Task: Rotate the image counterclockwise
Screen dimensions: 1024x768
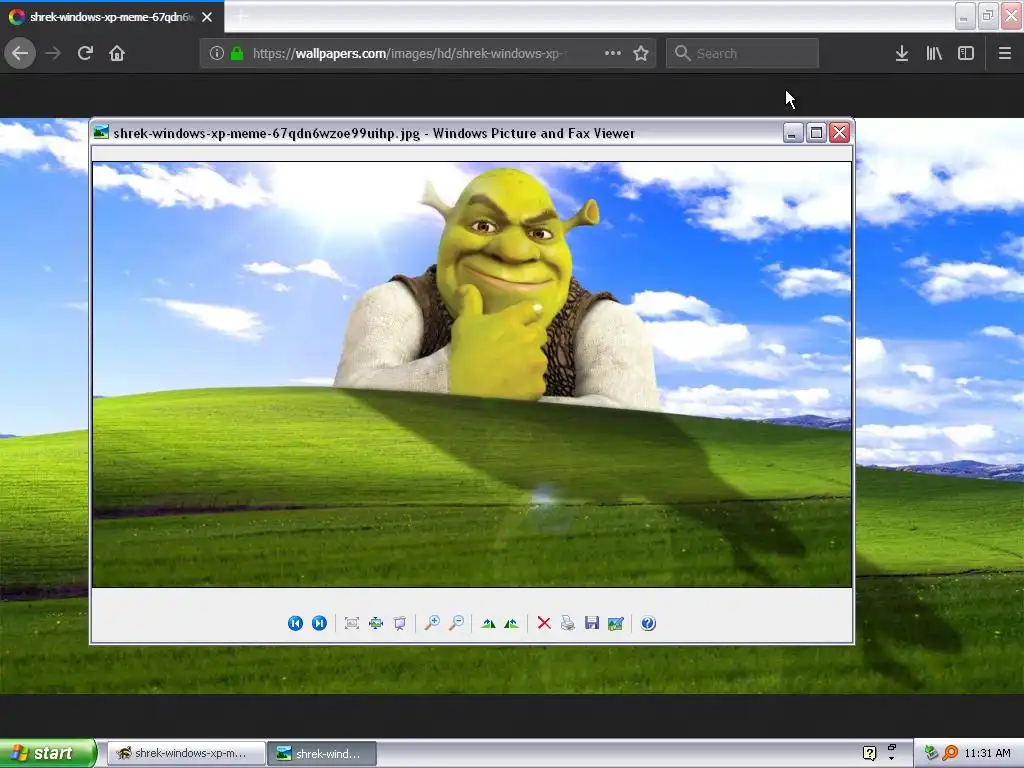Action: pos(511,623)
